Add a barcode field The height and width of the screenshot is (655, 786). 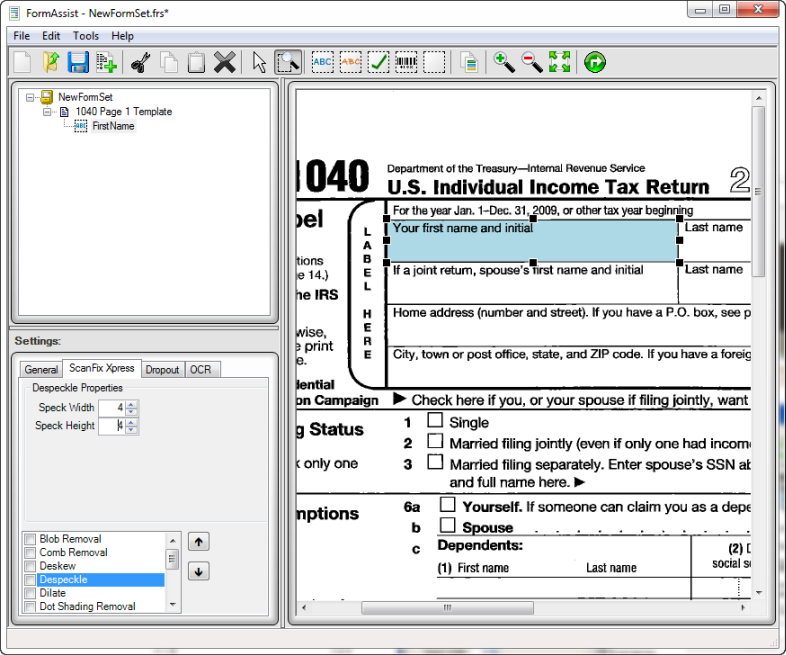[x=406, y=63]
